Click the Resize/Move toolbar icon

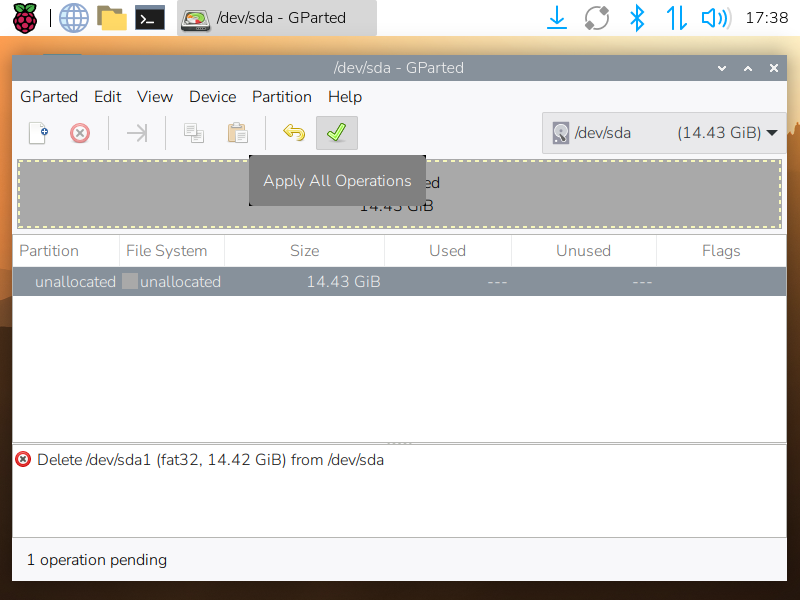pyautogui.click(x=137, y=133)
